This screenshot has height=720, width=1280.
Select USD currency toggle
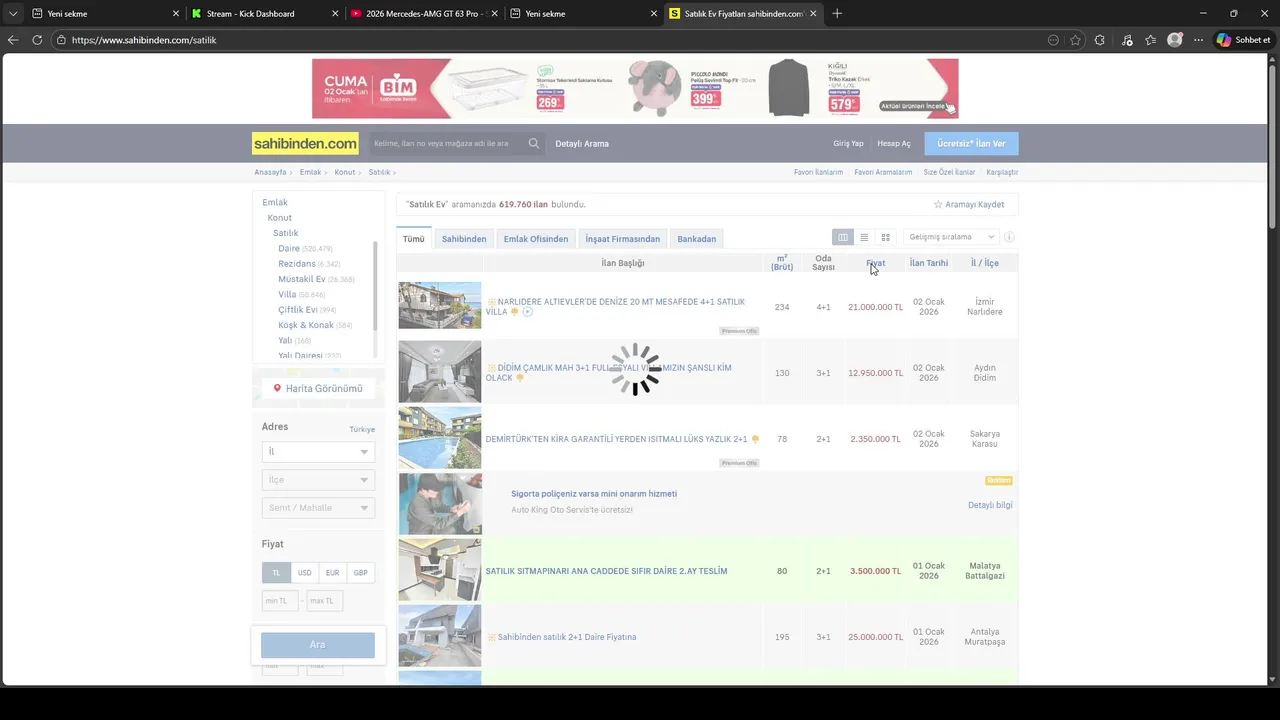[x=304, y=573]
